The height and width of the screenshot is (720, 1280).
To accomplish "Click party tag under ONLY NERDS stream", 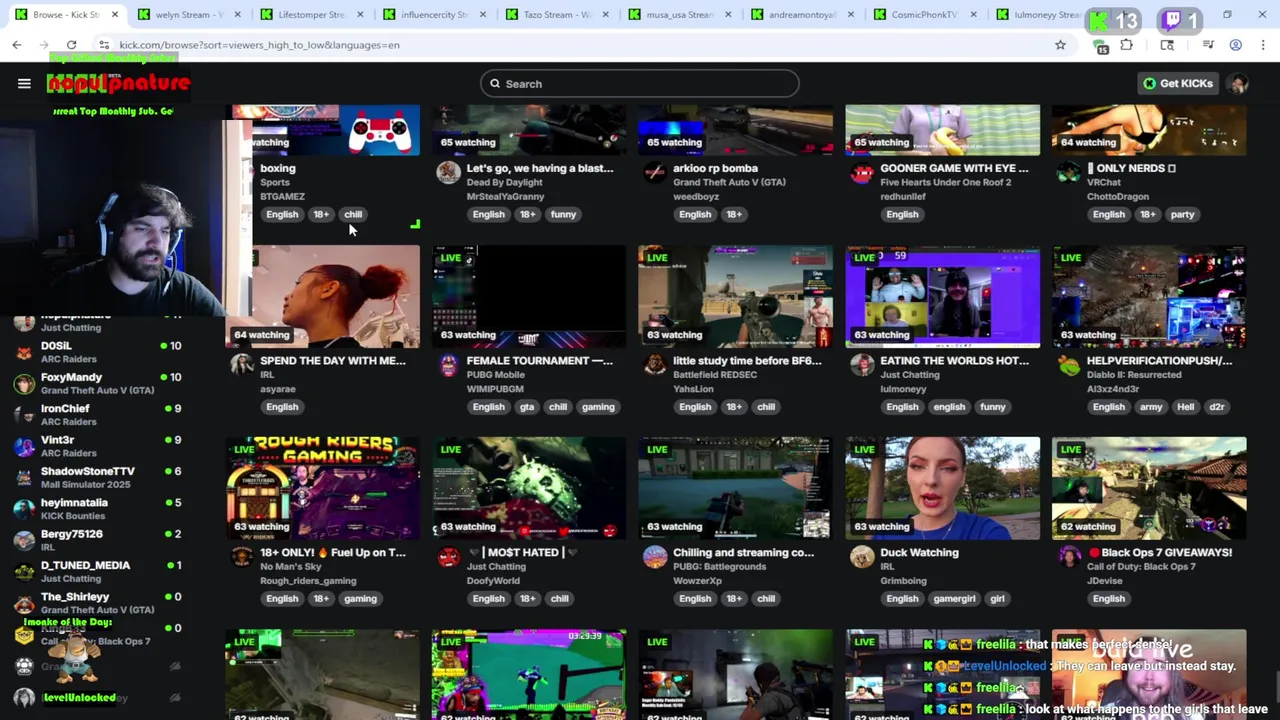I will point(1182,214).
